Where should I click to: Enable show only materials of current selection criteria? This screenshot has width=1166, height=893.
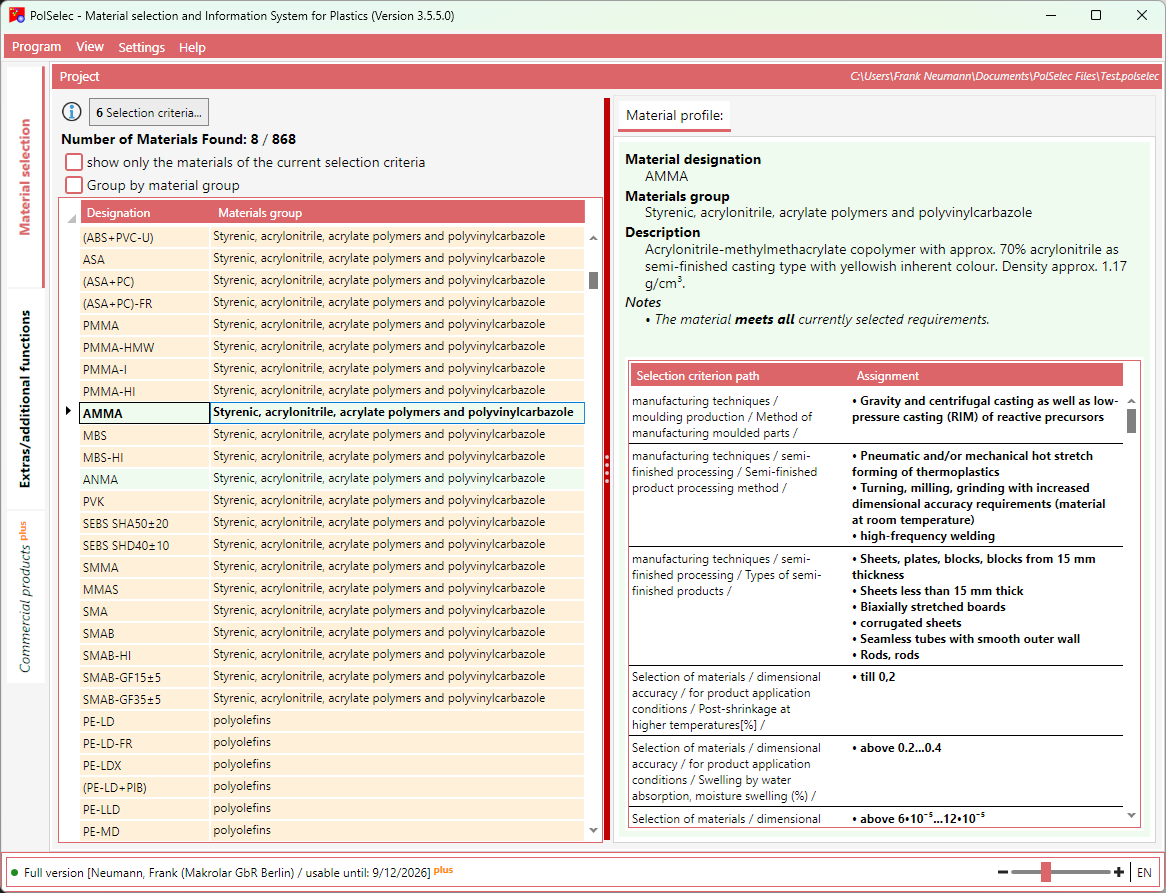coord(74,162)
